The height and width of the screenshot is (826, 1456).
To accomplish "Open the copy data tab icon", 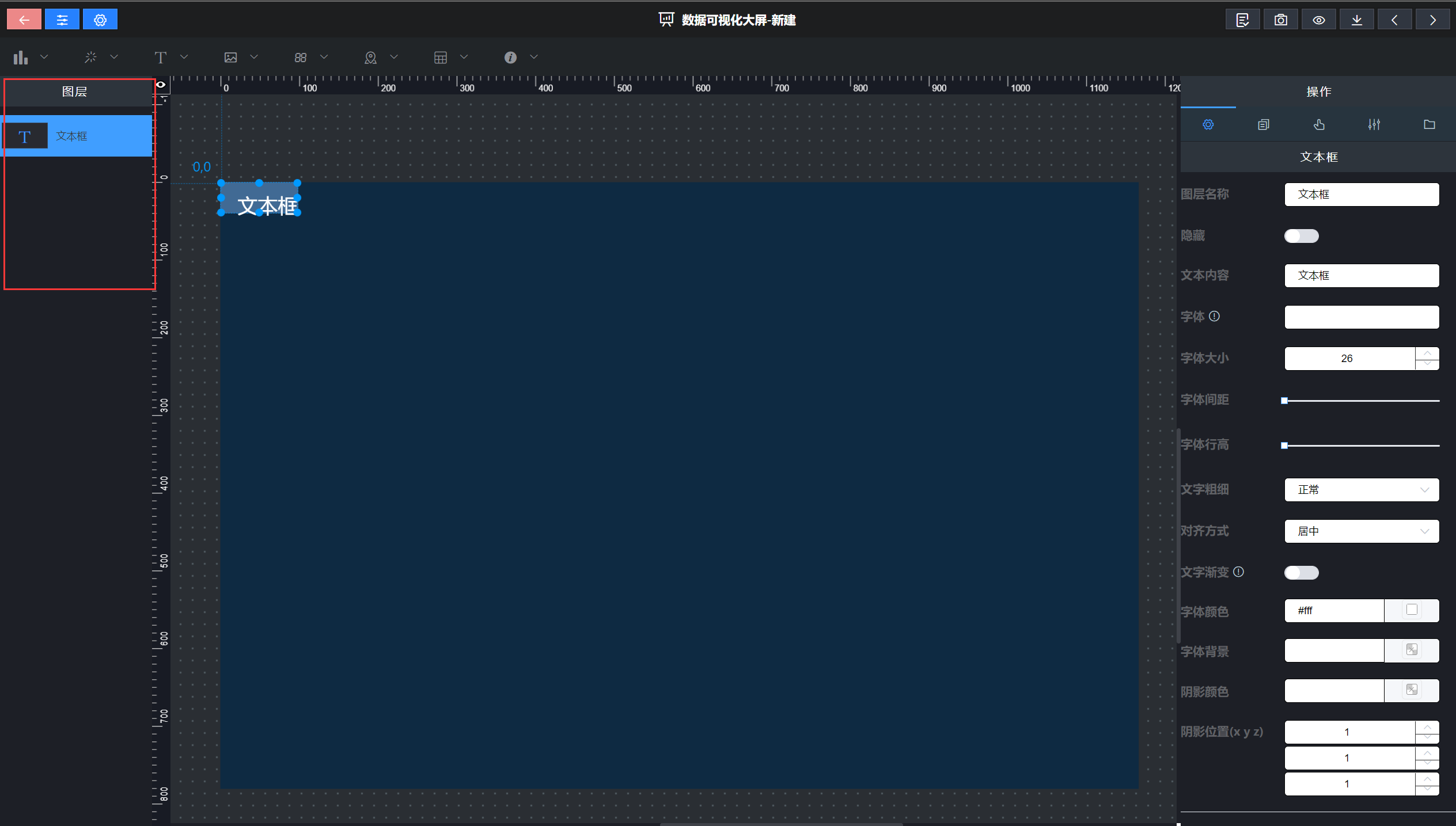I will click(1263, 124).
